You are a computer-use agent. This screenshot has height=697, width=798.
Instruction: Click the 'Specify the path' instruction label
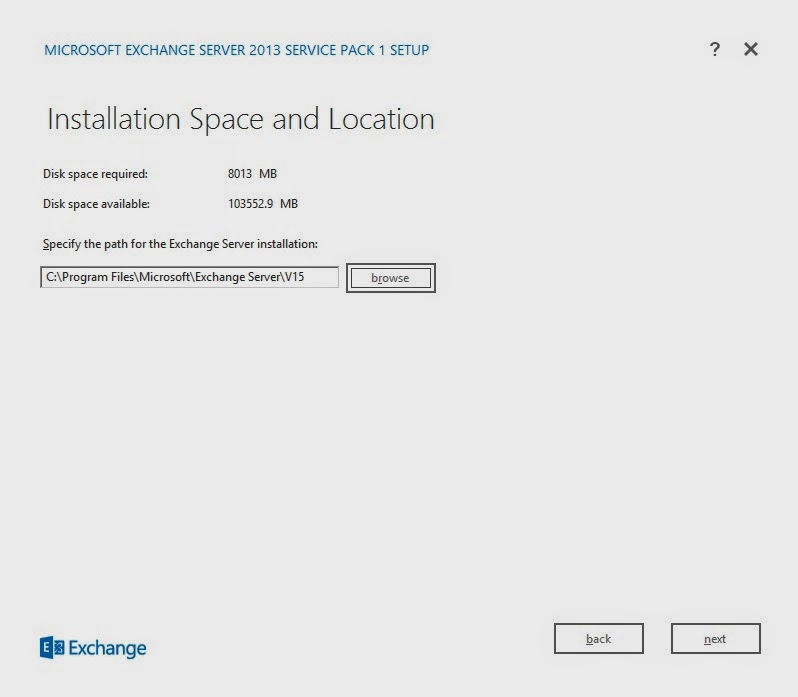pyautogui.click(x=180, y=244)
